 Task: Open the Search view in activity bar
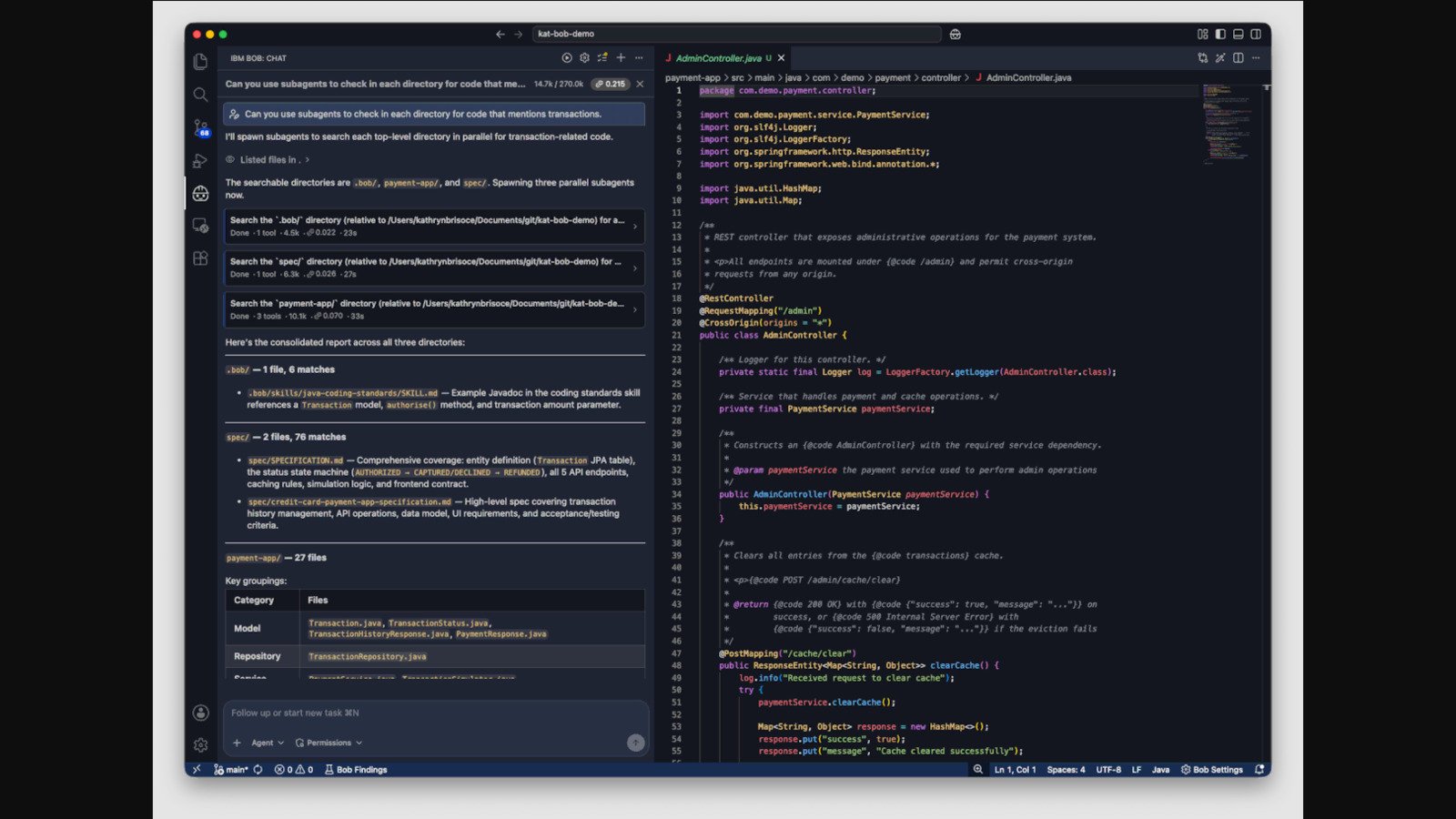[200, 95]
